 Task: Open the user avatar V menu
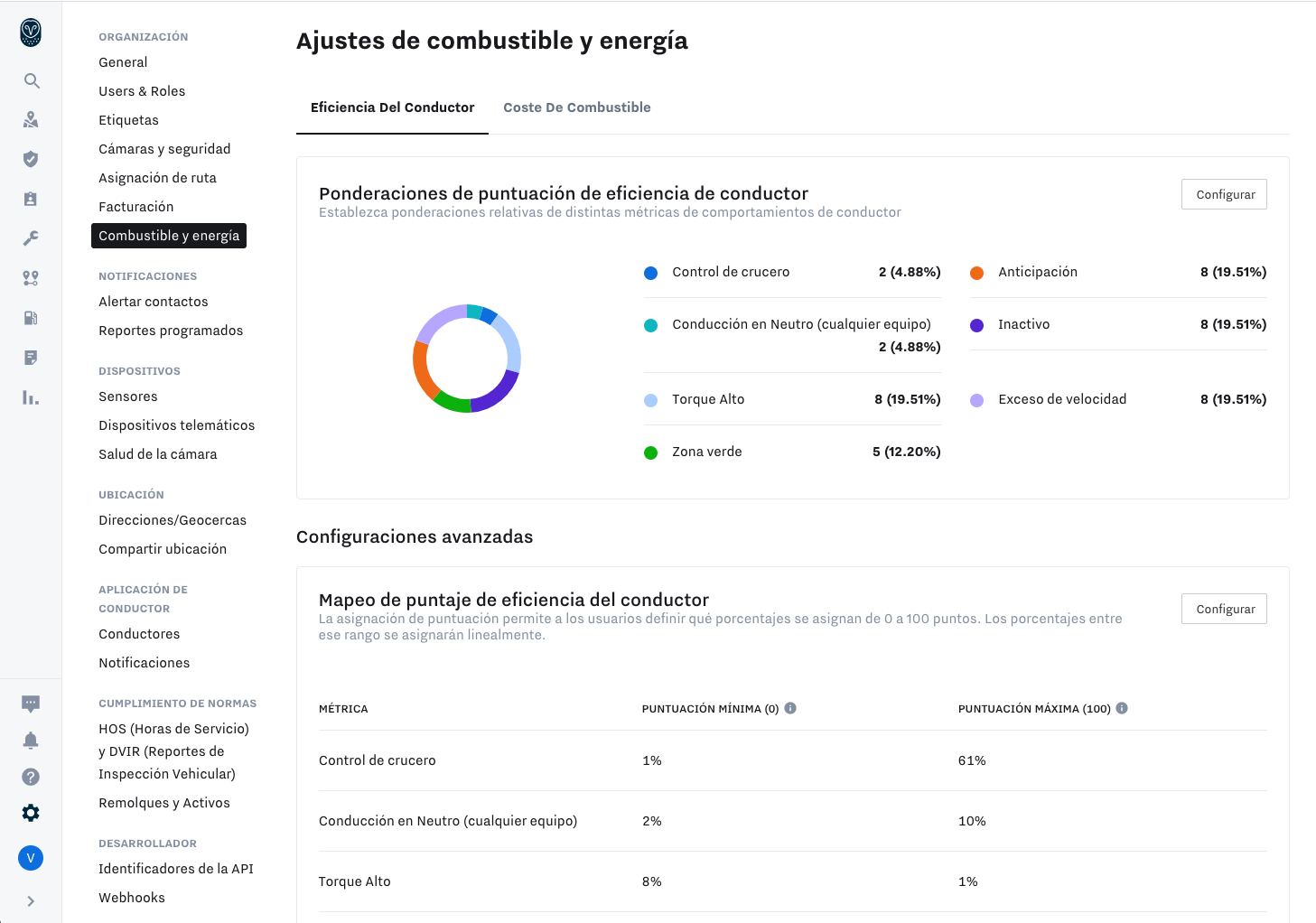pyautogui.click(x=31, y=858)
